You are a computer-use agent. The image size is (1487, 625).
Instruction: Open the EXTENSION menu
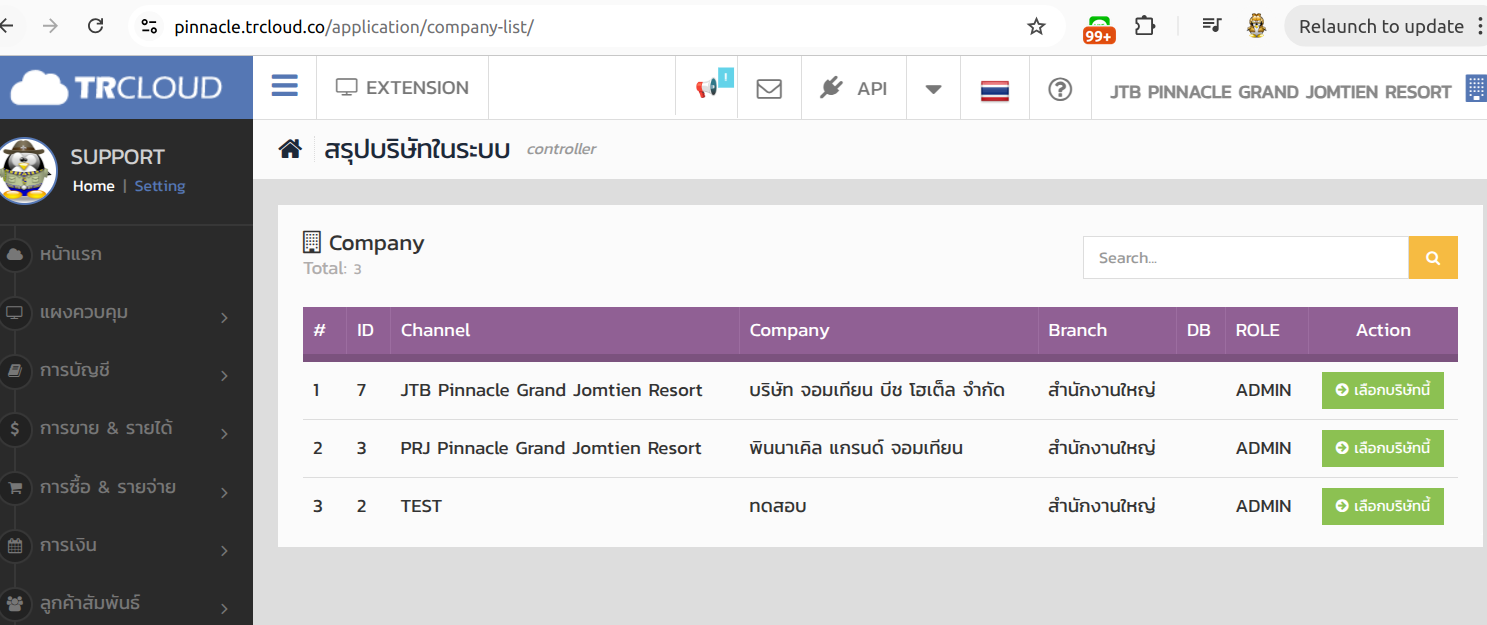click(402, 88)
